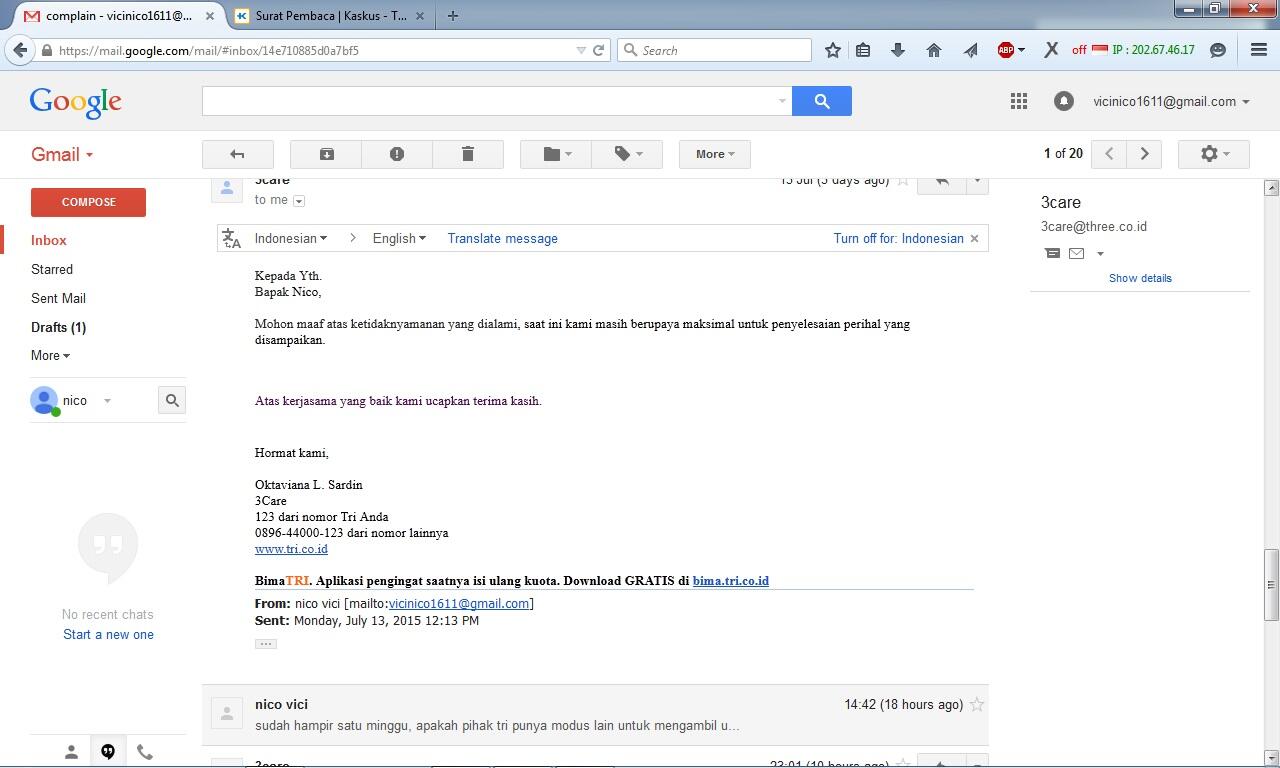The width and height of the screenshot is (1280, 768).
Task: Expand More labels in sidebar
Action: click(50, 355)
